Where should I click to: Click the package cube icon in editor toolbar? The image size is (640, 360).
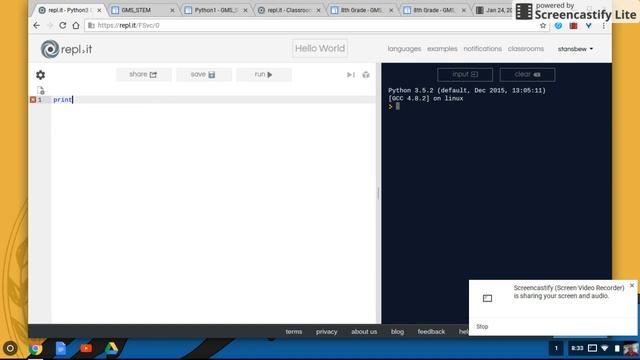pos(366,75)
